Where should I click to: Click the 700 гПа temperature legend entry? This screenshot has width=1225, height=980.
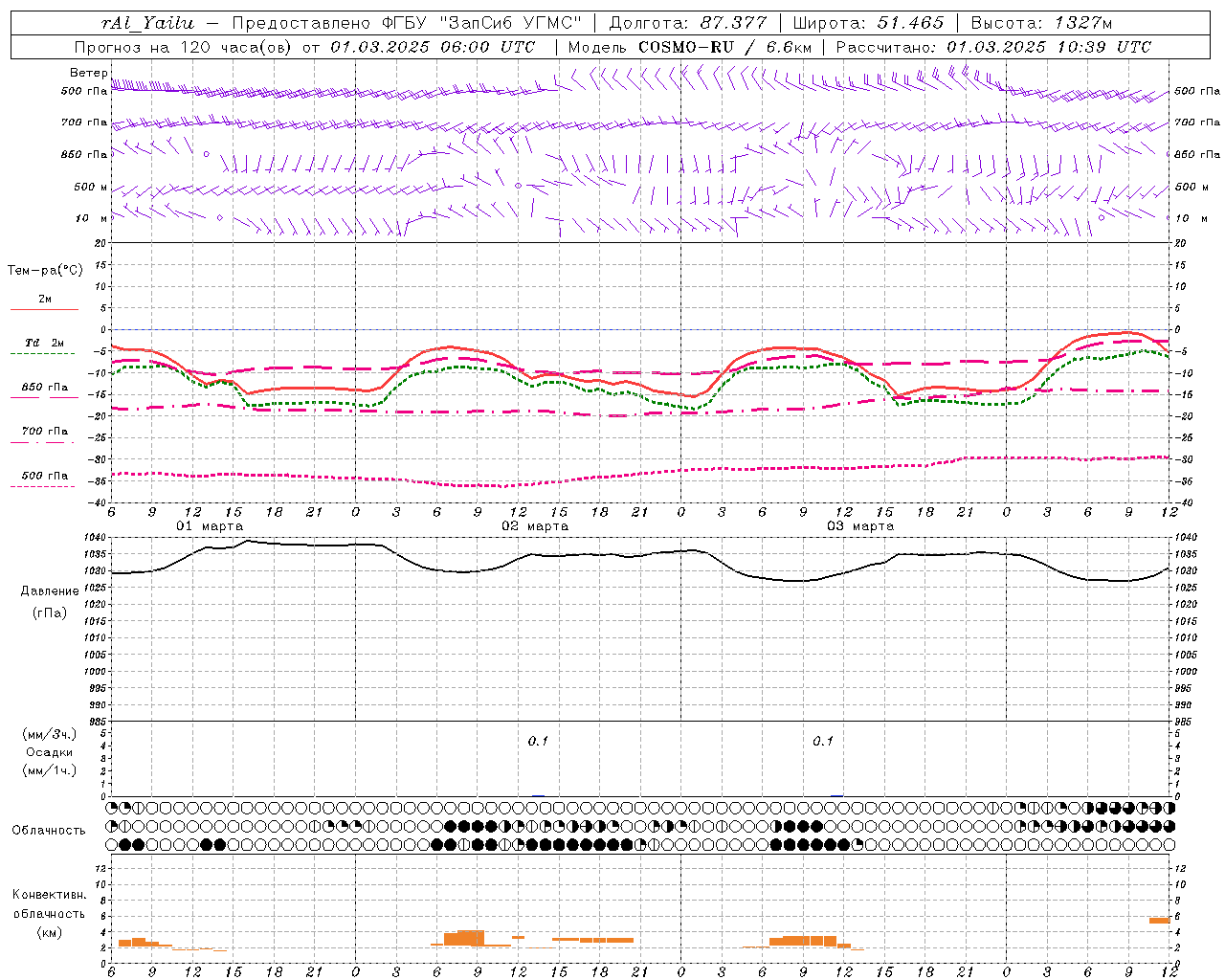[44, 431]
